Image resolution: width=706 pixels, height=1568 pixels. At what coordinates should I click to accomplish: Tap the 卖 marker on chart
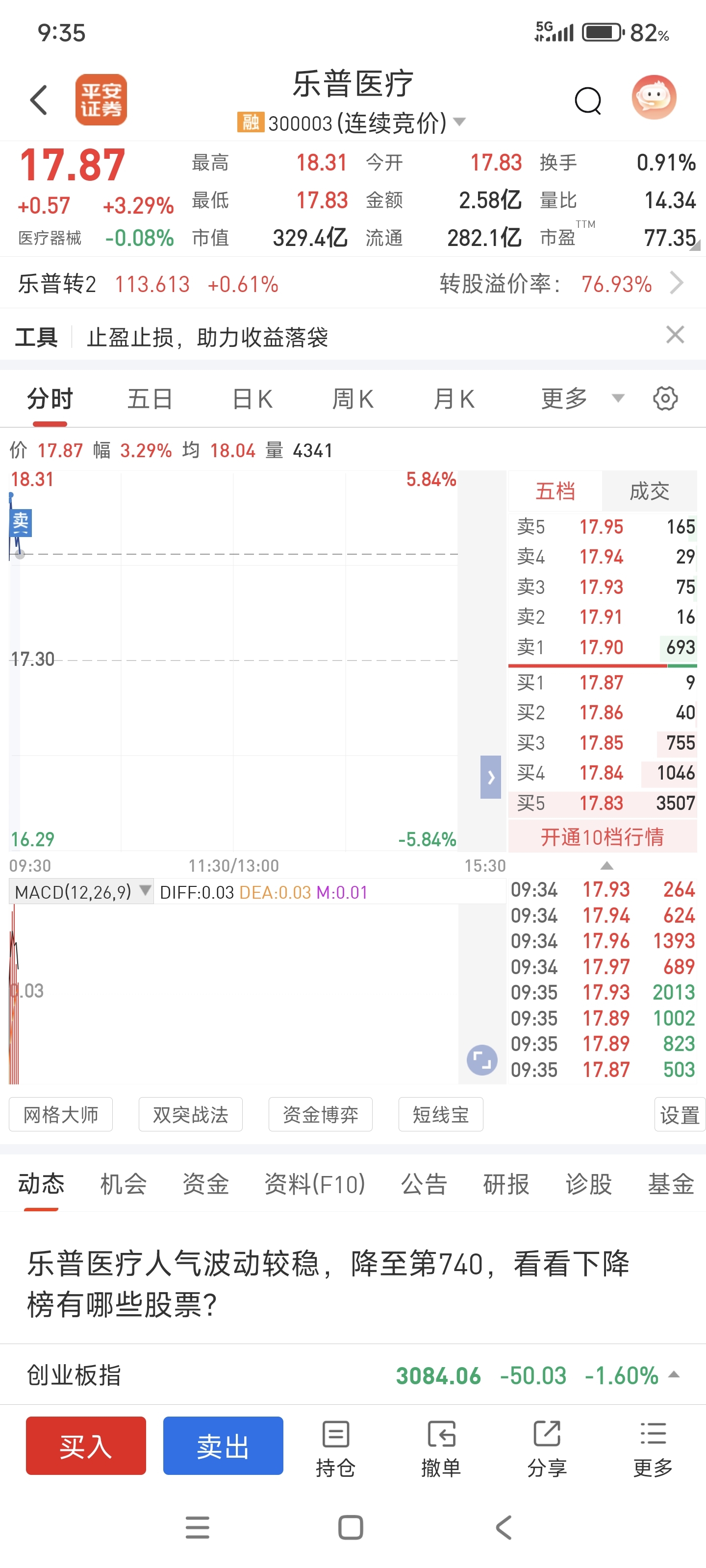20,523
